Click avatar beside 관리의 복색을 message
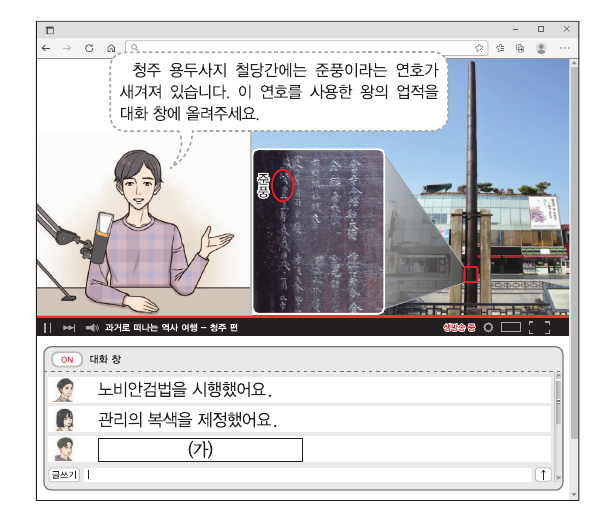 64,420
